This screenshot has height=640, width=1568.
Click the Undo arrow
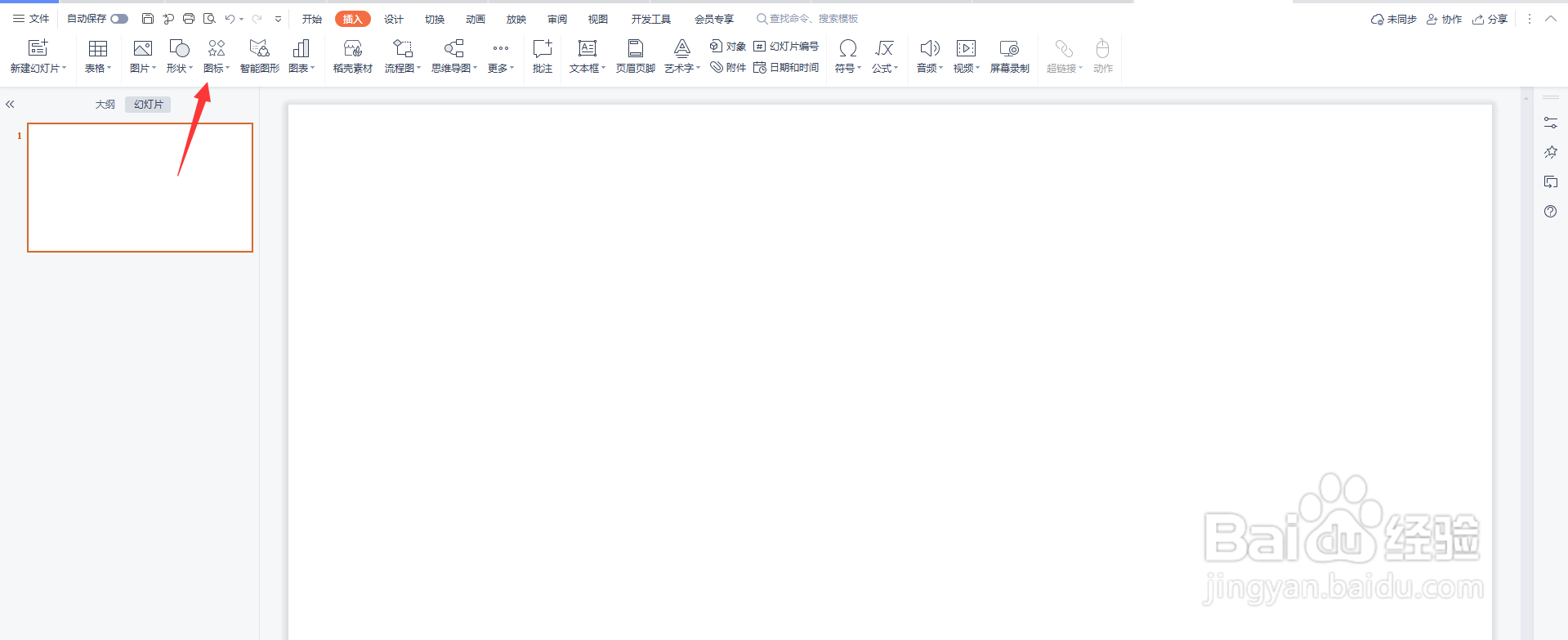tap(230, 19)
